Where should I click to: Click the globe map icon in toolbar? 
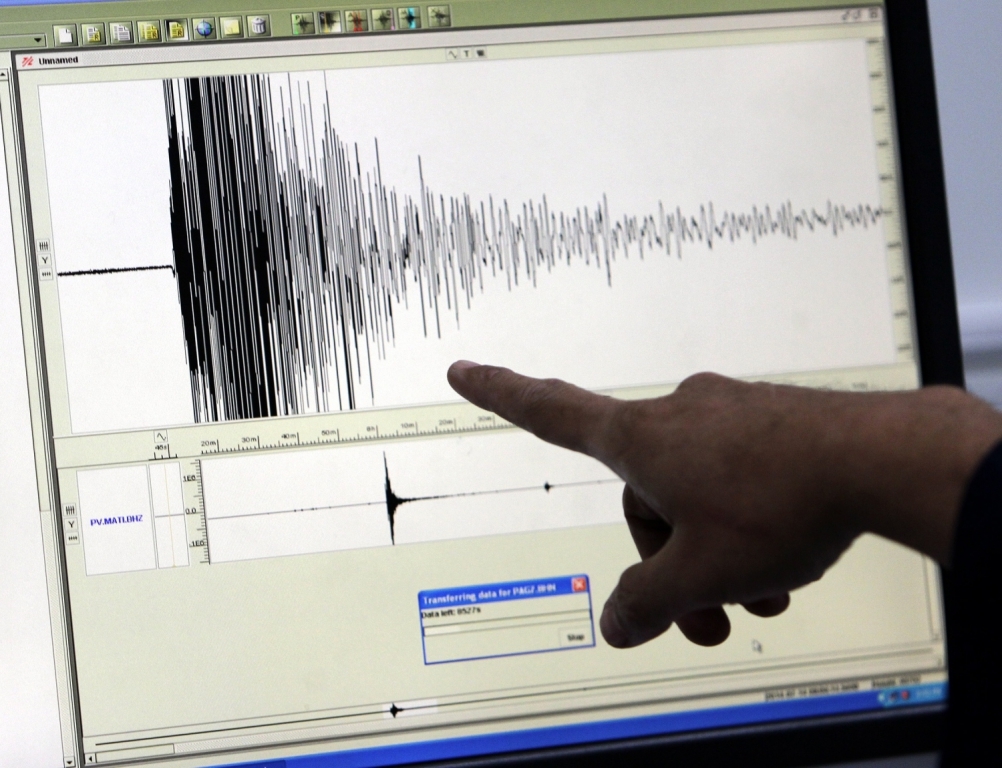pyautogui.click(x=204, y=29)
